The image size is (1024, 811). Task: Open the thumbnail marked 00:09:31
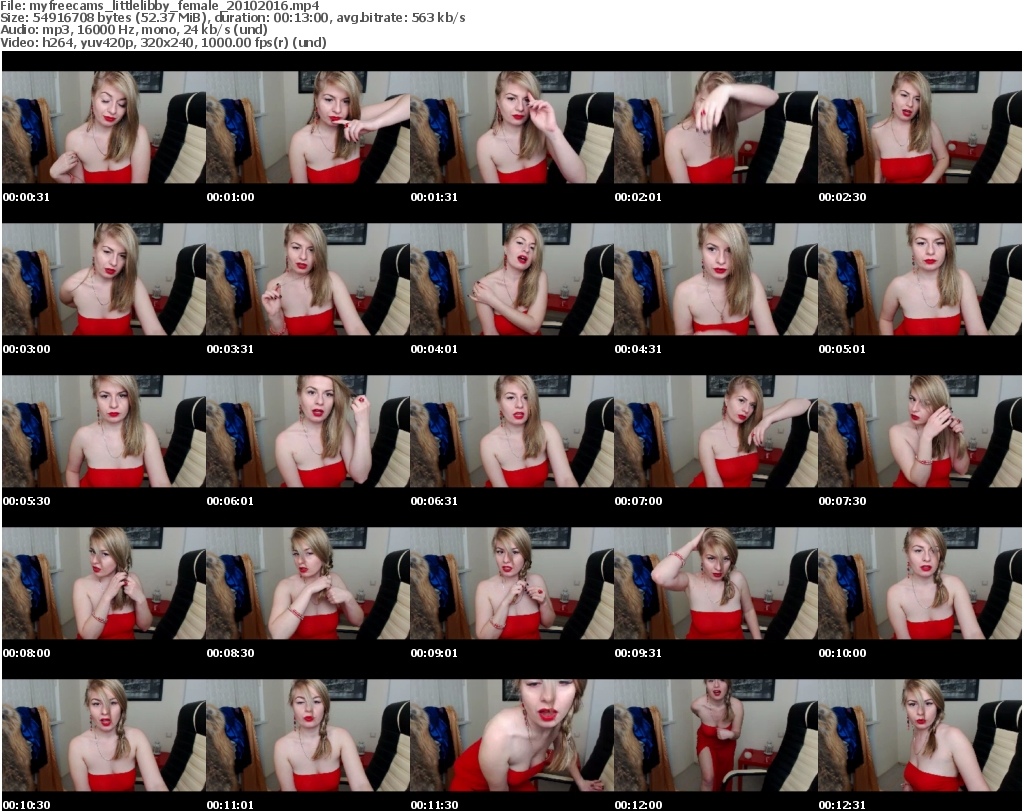point(716,583)
